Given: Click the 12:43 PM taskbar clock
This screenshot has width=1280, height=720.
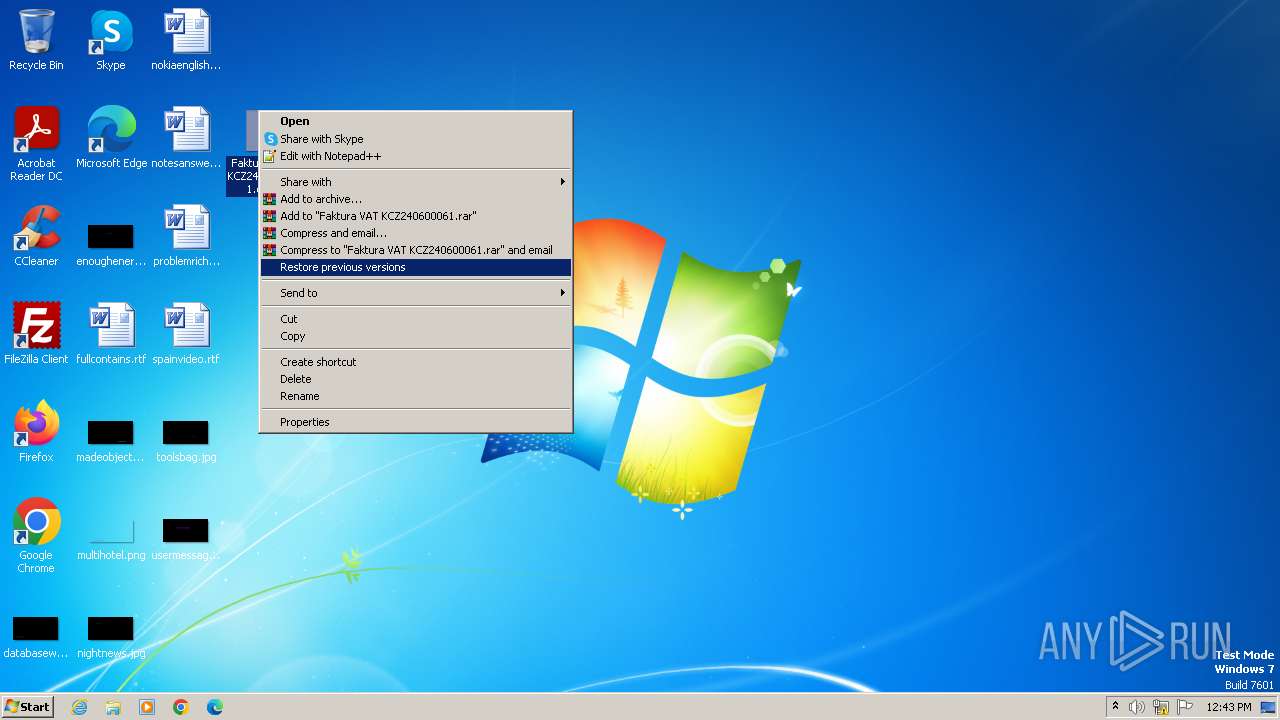Looking at the screenshot, I should tap(1228, 707).
